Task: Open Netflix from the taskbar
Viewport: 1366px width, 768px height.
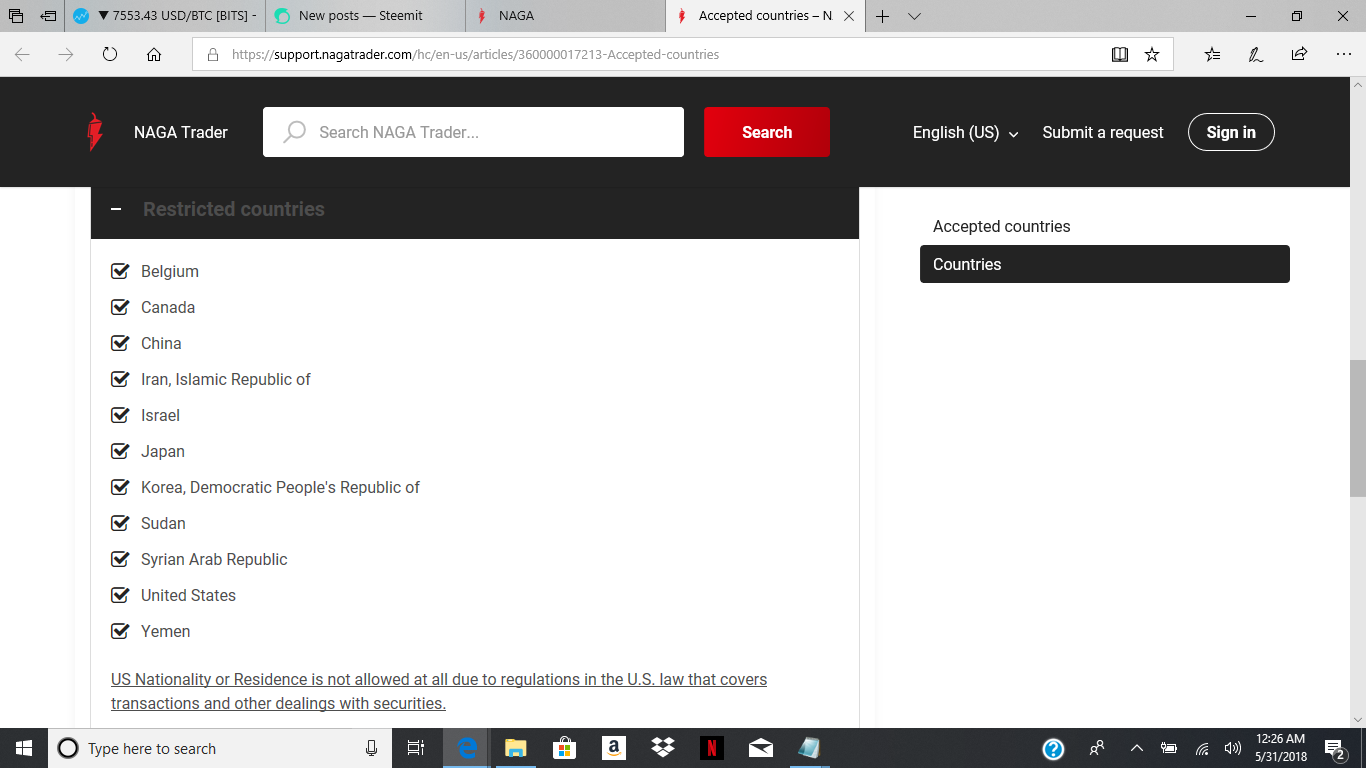Action: click(711, 748)
